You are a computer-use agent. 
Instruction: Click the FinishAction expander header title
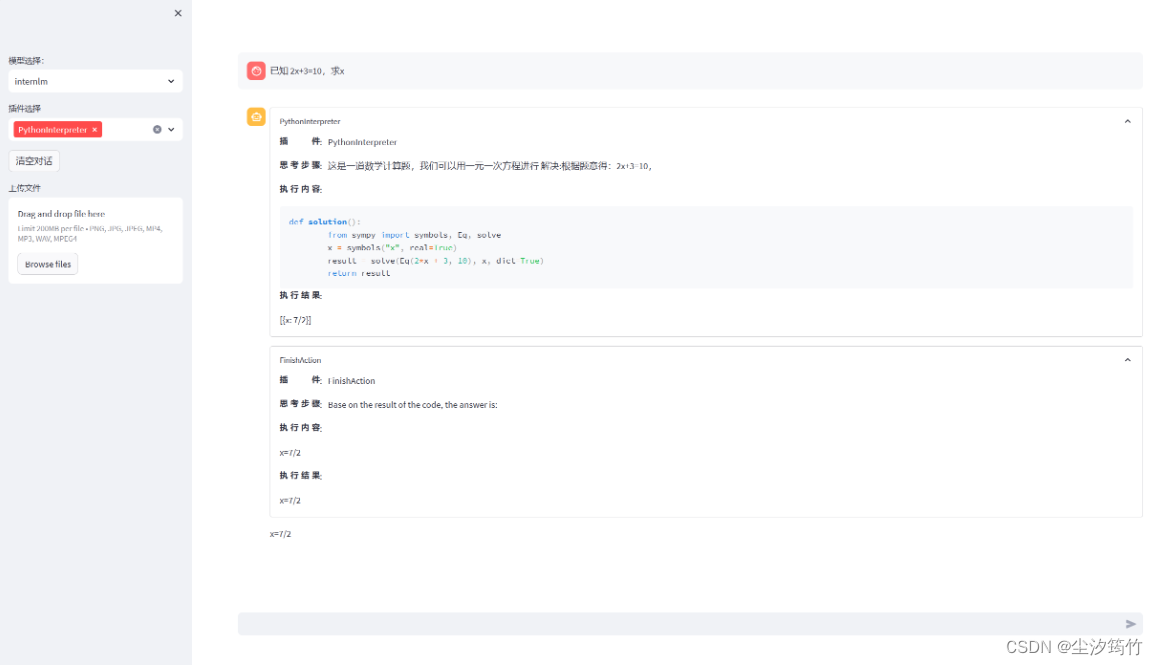pyautogui.click(x=300, y=360)
